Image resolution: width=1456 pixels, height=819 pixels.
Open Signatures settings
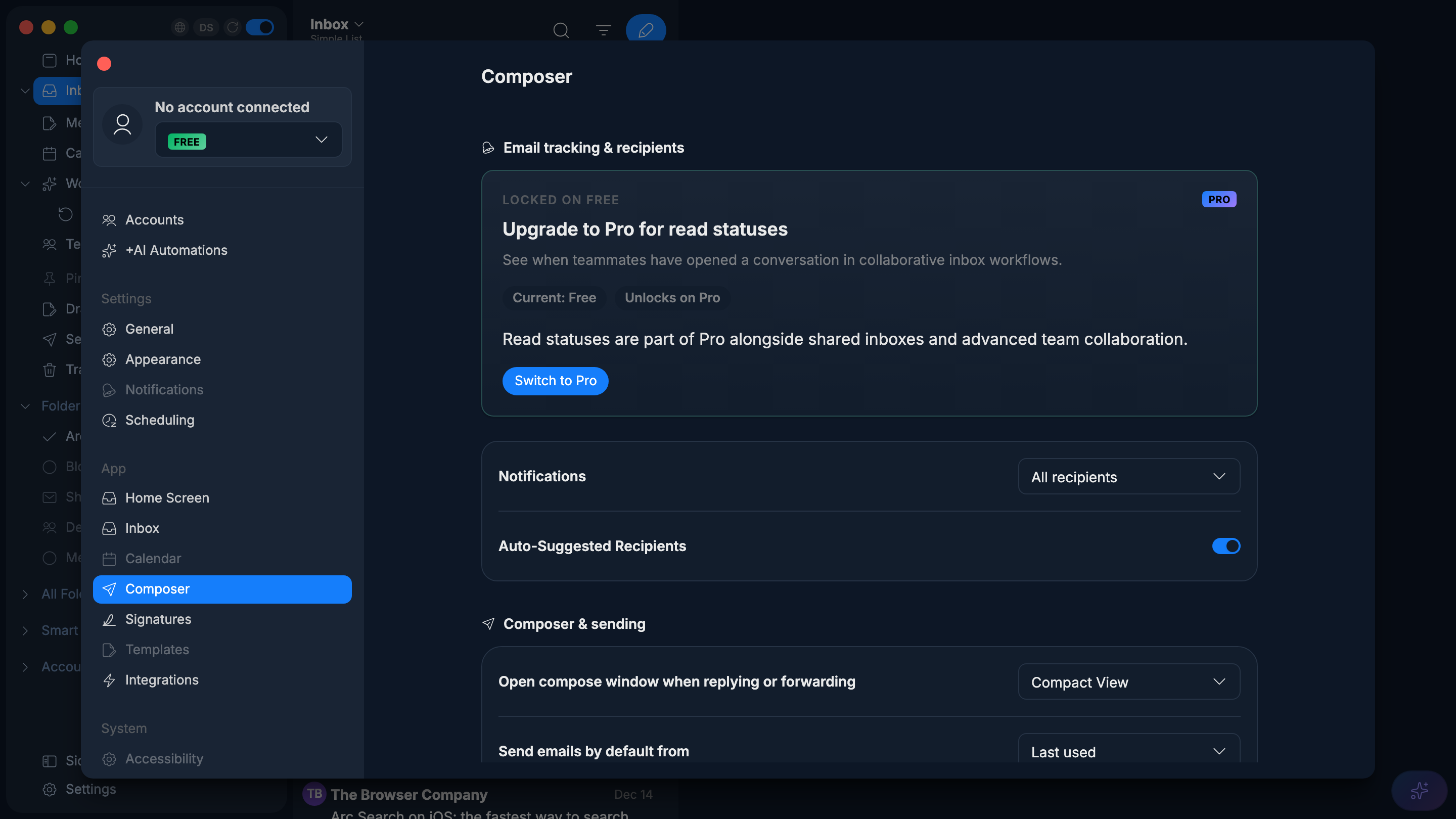pos(222,619)
